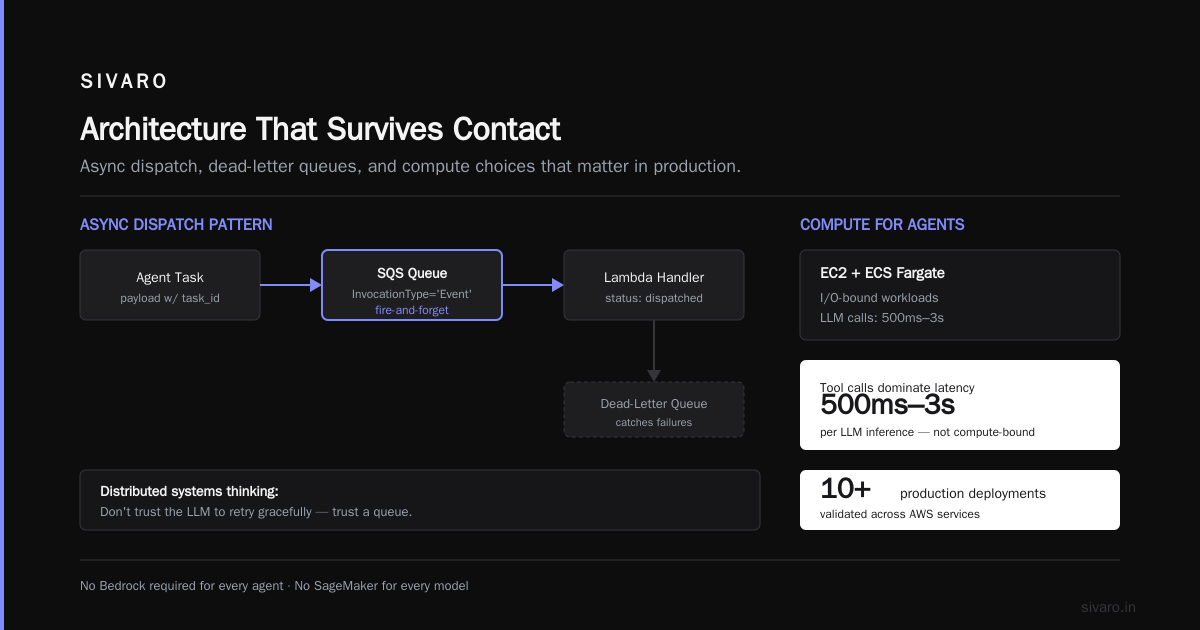Click the Compute for Agents heading
The width and height of the screenshot is (1200, 630).
tap(882, 224)
